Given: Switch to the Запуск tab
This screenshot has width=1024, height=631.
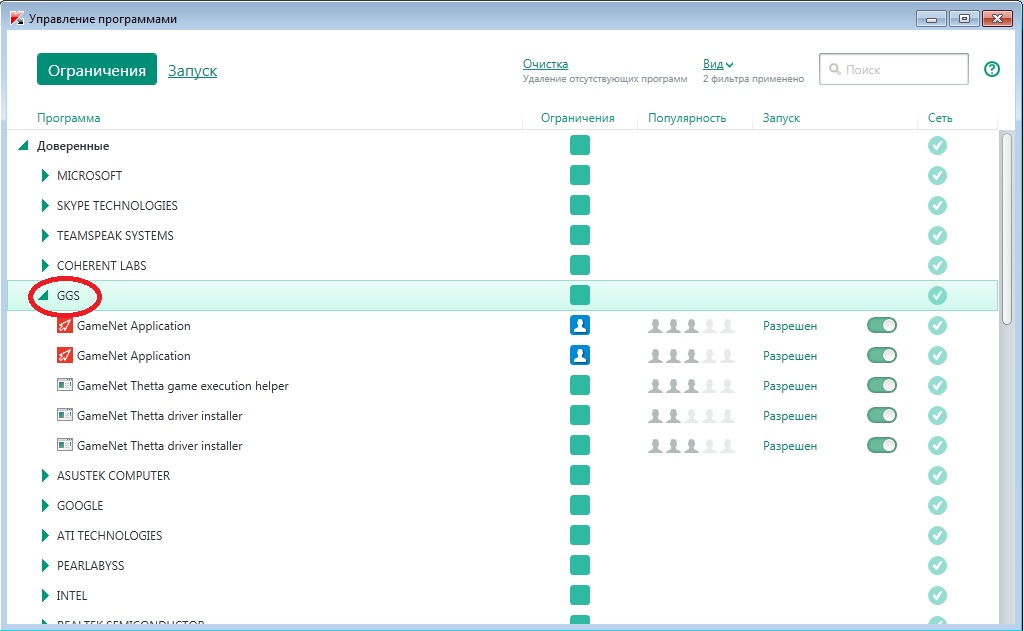Looking at the screenshot, I should coord(193,71).
